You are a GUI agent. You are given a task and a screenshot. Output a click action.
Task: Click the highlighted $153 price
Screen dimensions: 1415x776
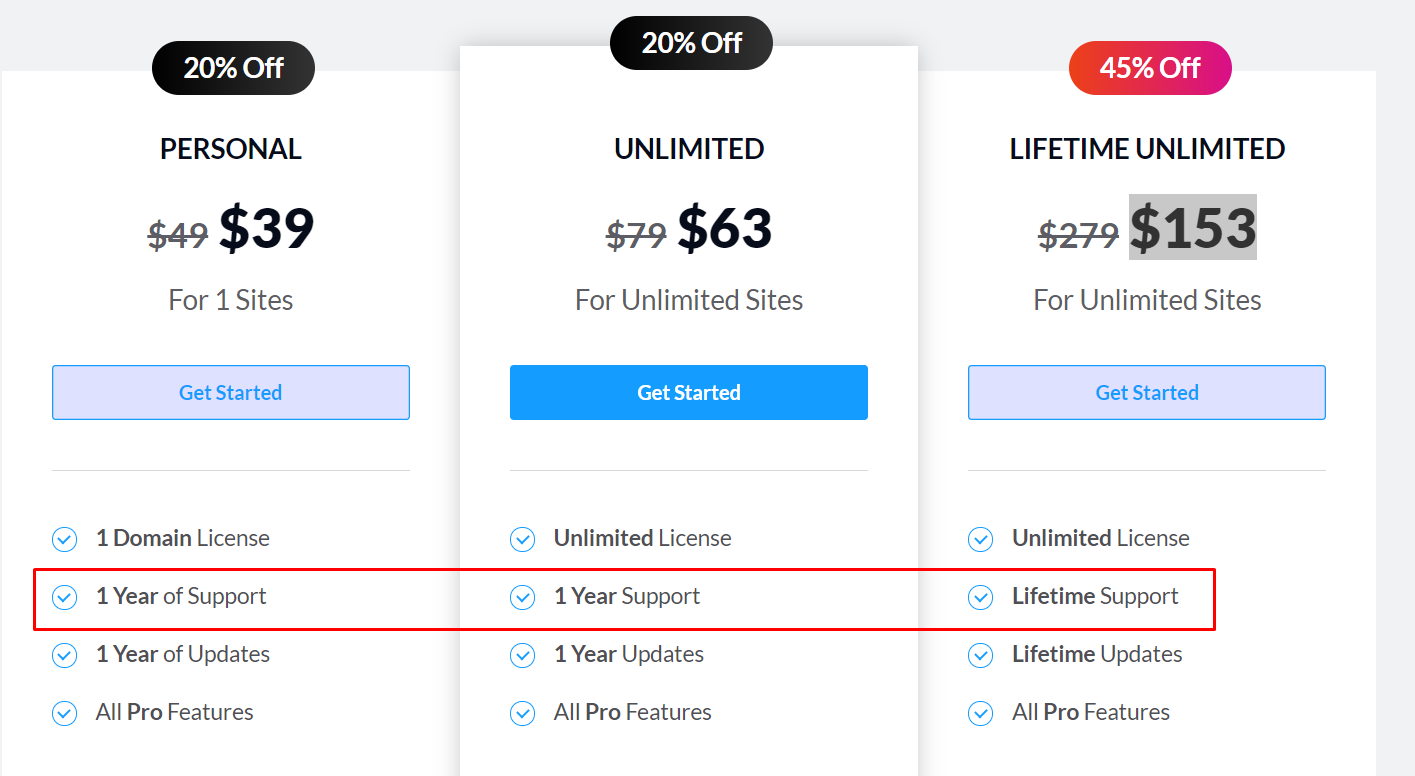pyautogui.click(x=1193, y=227)
